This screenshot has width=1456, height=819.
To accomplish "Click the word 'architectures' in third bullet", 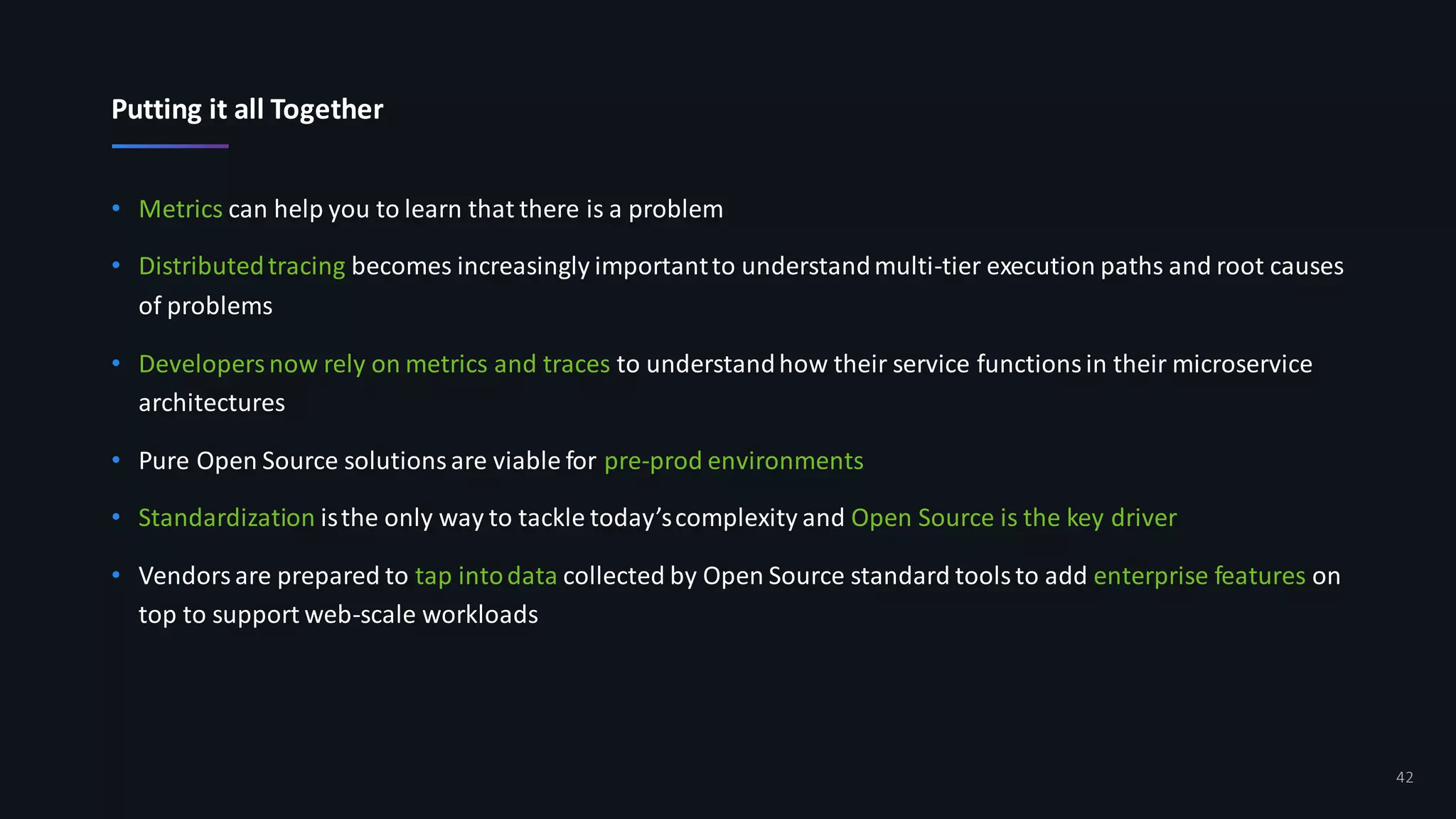I will click(x=212, y=402).
